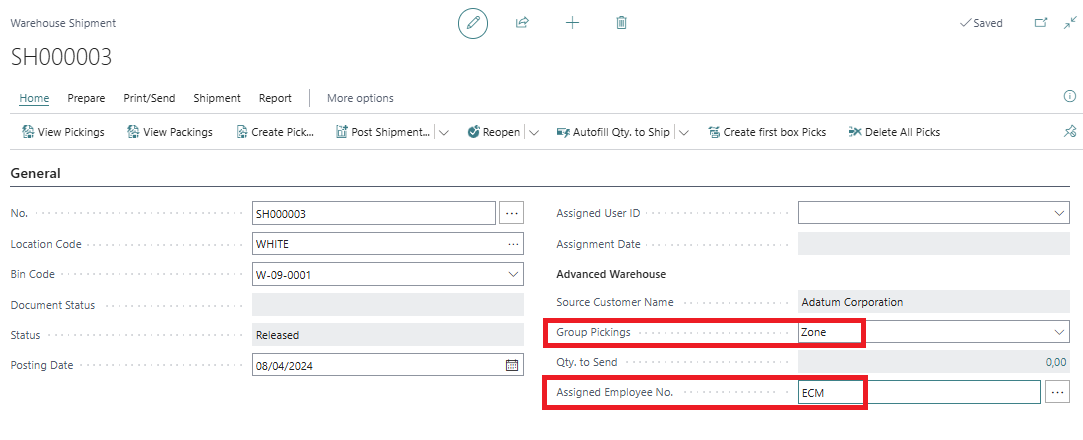Click the No. field SH000003
This screenshot has height=440, width=1083.
click(374, 213)
